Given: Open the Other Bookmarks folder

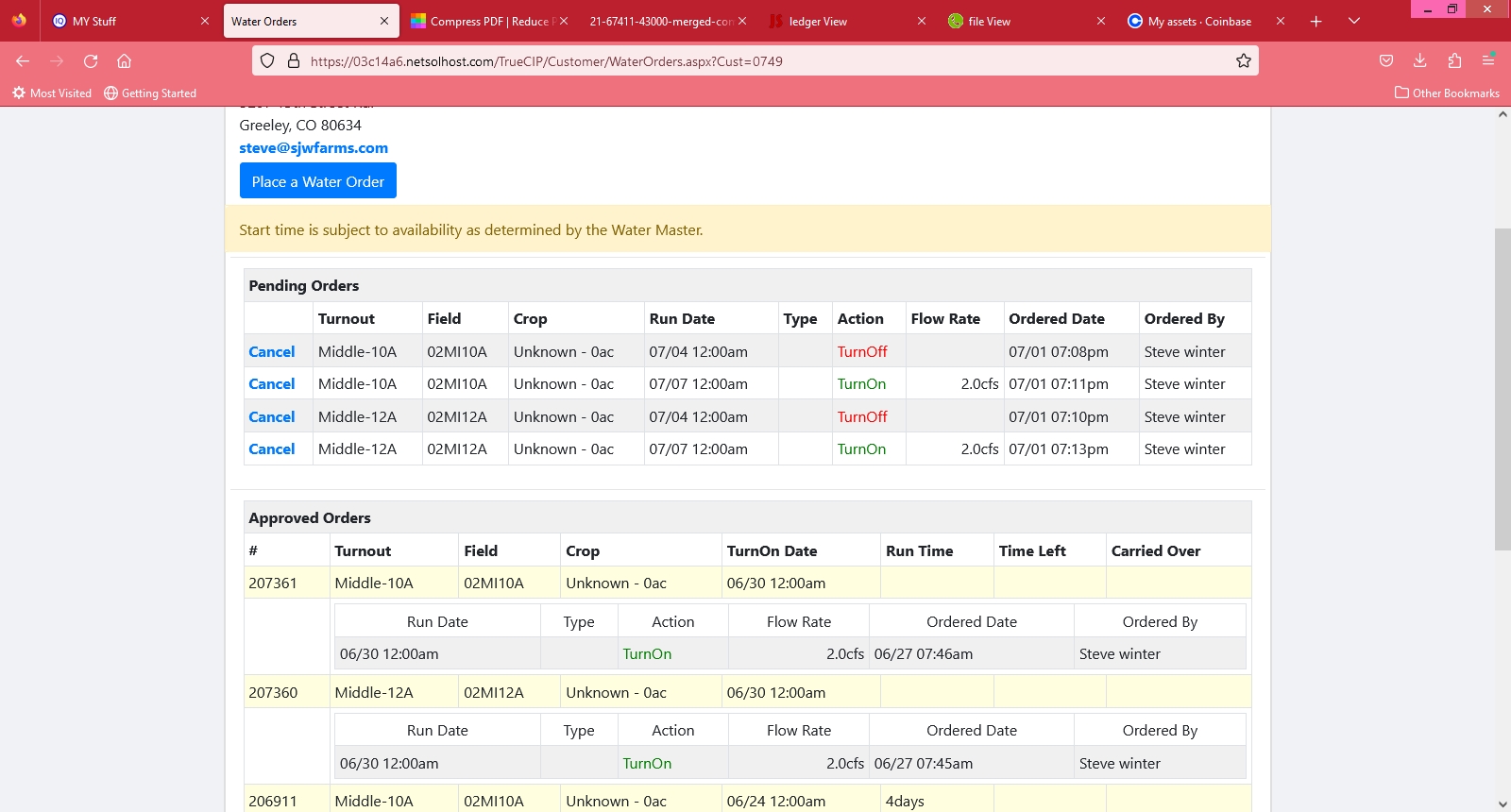Looking at the screenshot, I should pos(1447,93).
